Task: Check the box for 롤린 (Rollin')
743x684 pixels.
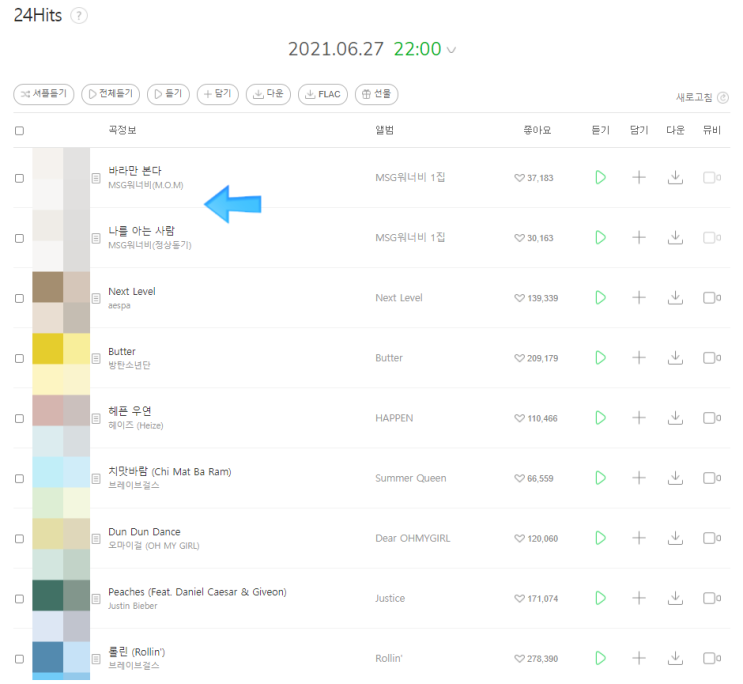Action: (x=19, y=659)
